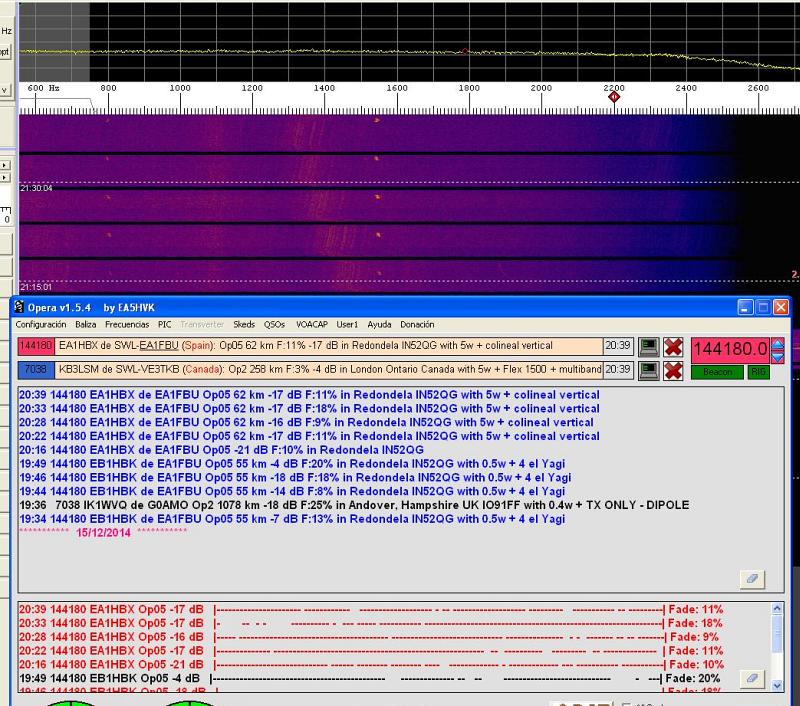Decrease frequency with down arrow stepper
This screenshot has height=706, width=800.
click(x=778, y=355)
